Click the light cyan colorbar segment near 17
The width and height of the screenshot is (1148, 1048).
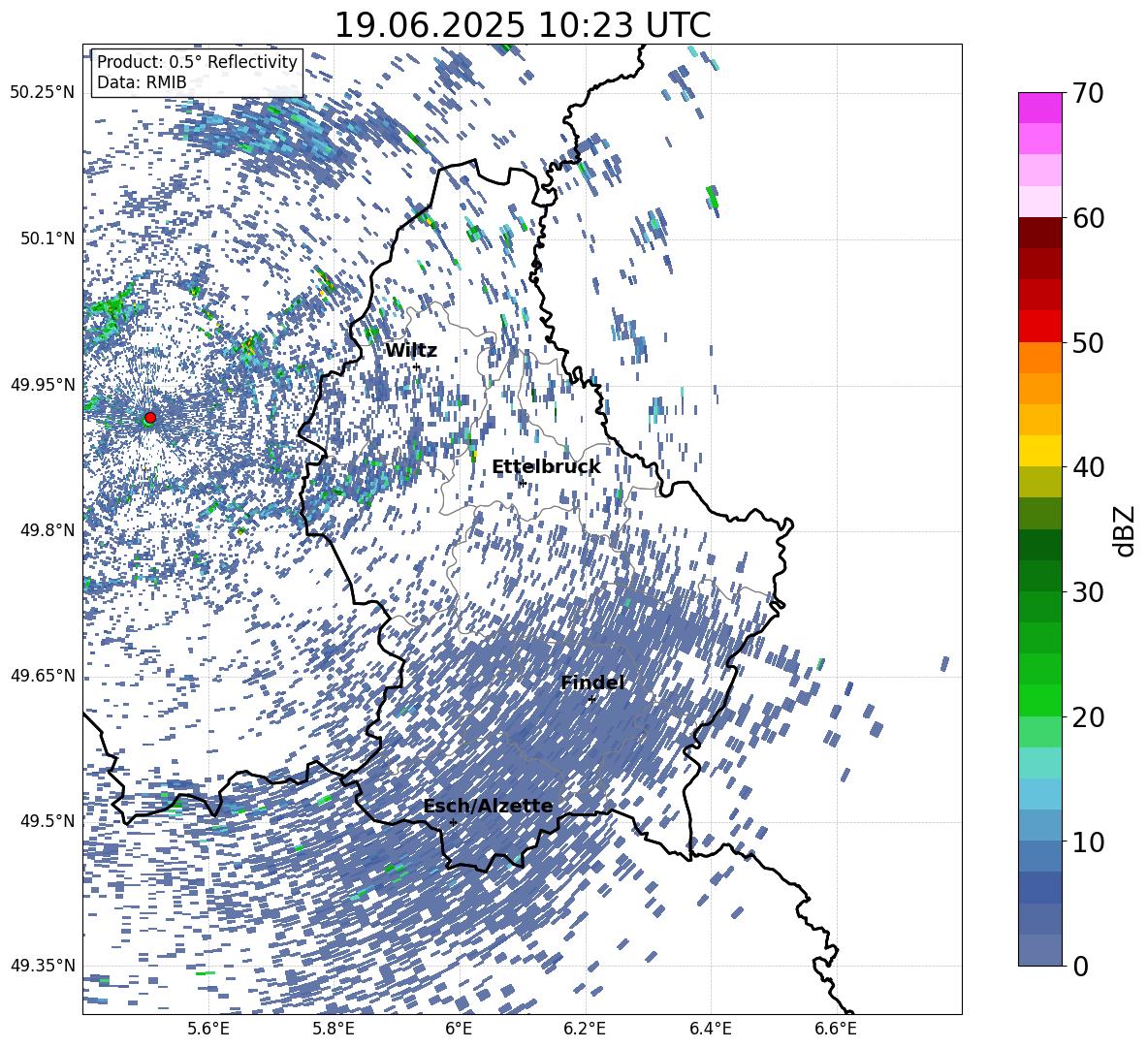point(1039,763)
